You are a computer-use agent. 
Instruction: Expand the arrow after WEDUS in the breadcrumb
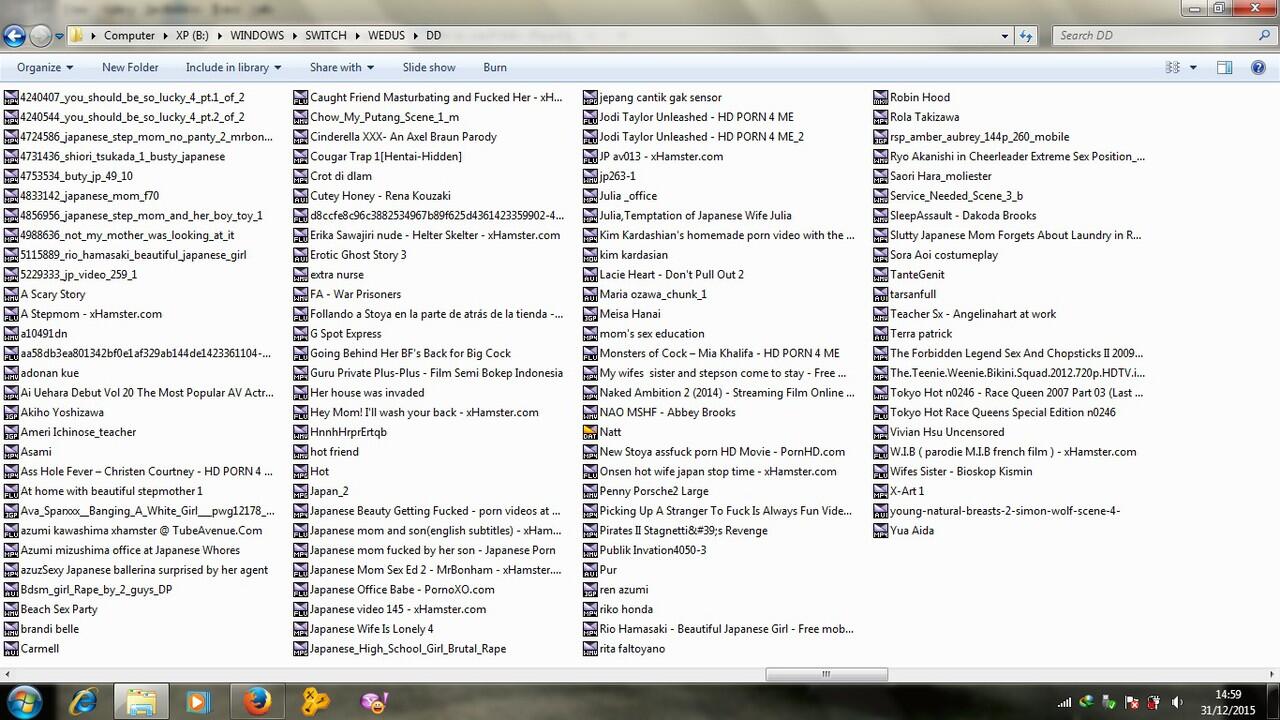pos(416,35)
